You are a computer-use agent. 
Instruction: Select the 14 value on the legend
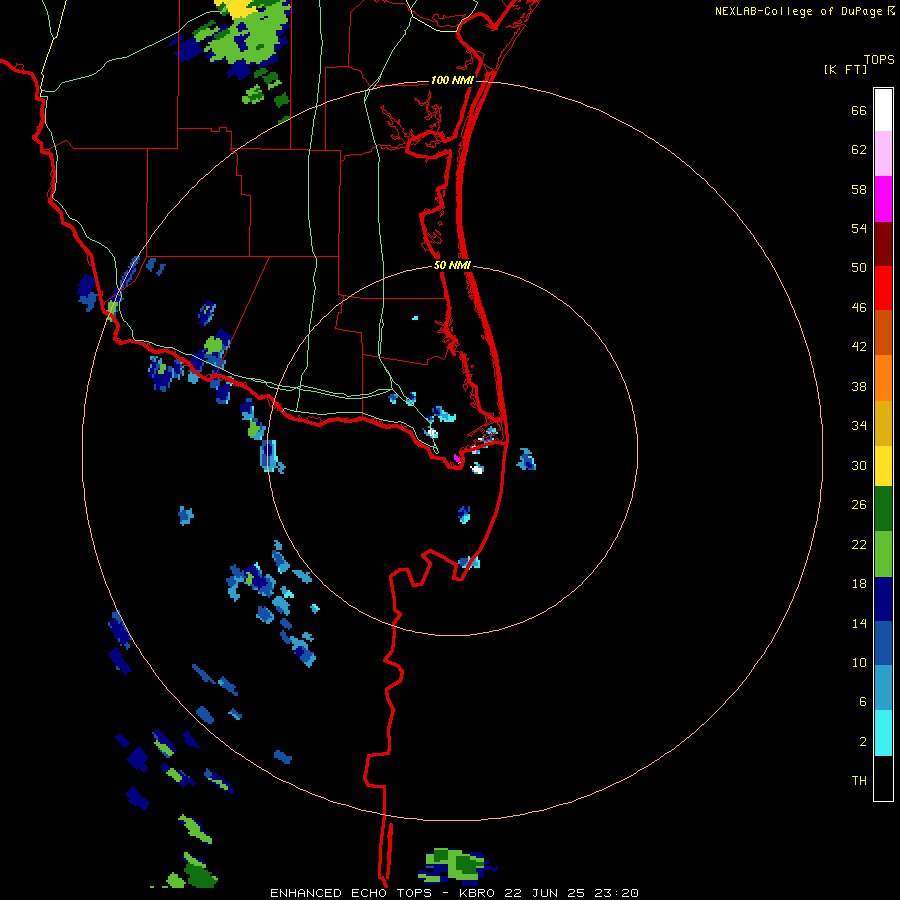pos(859,623)
